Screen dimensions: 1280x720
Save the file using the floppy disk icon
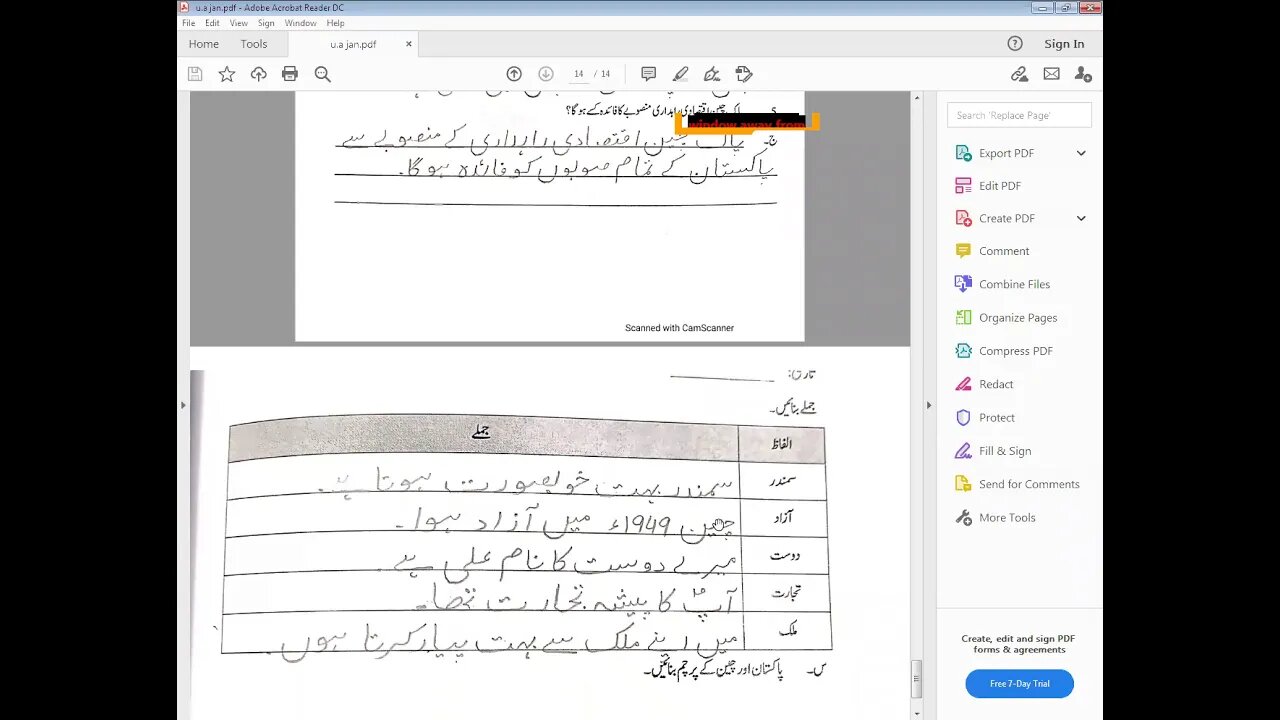coord(195,74)
